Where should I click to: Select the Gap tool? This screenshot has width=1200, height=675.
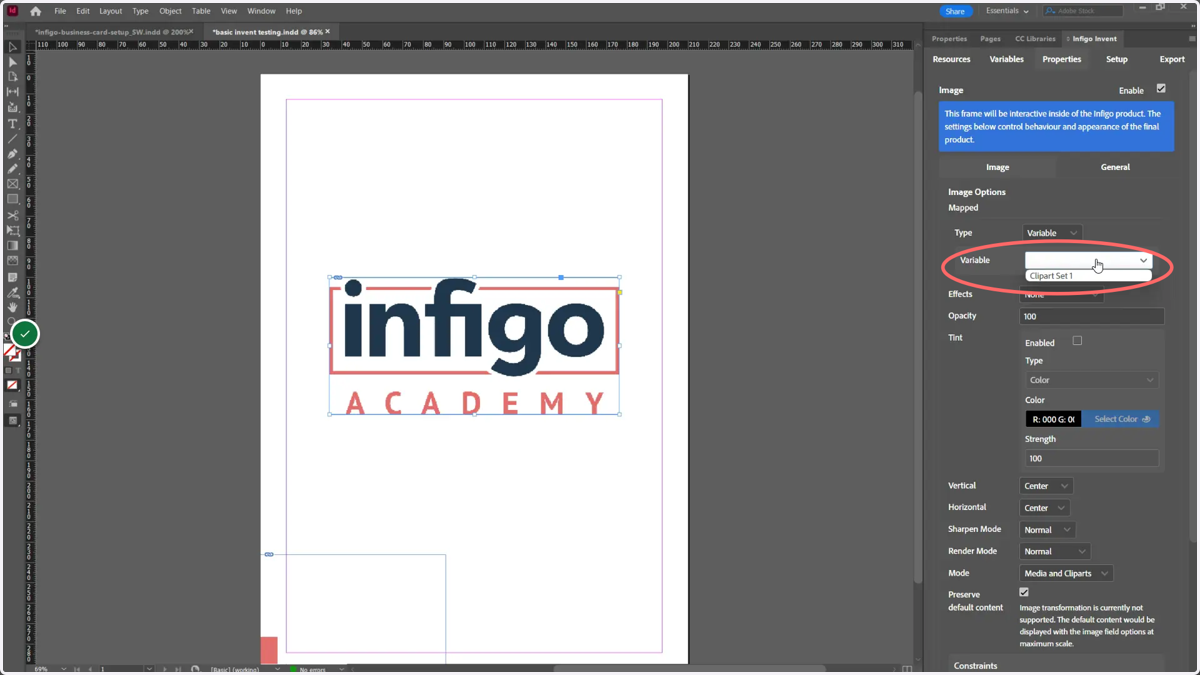[13, 92]
